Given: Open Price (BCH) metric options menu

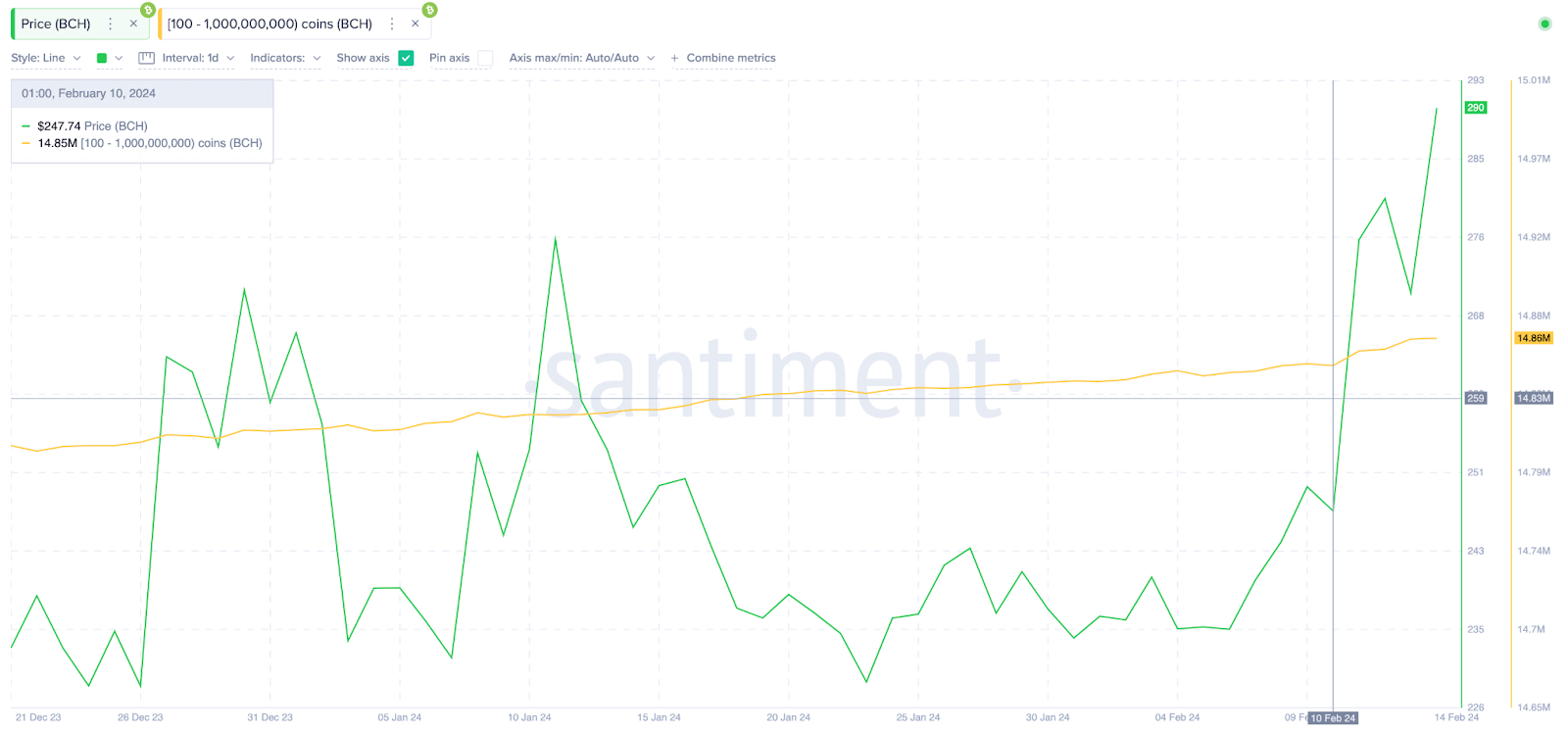Looking at the screenshot, I should click(111, 24).
